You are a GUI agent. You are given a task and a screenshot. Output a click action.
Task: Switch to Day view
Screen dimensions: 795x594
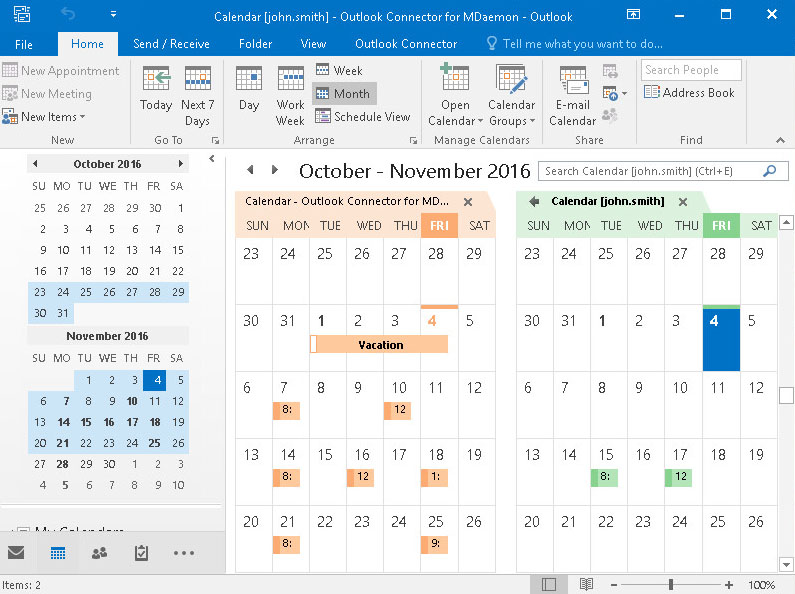click(249, 89)
